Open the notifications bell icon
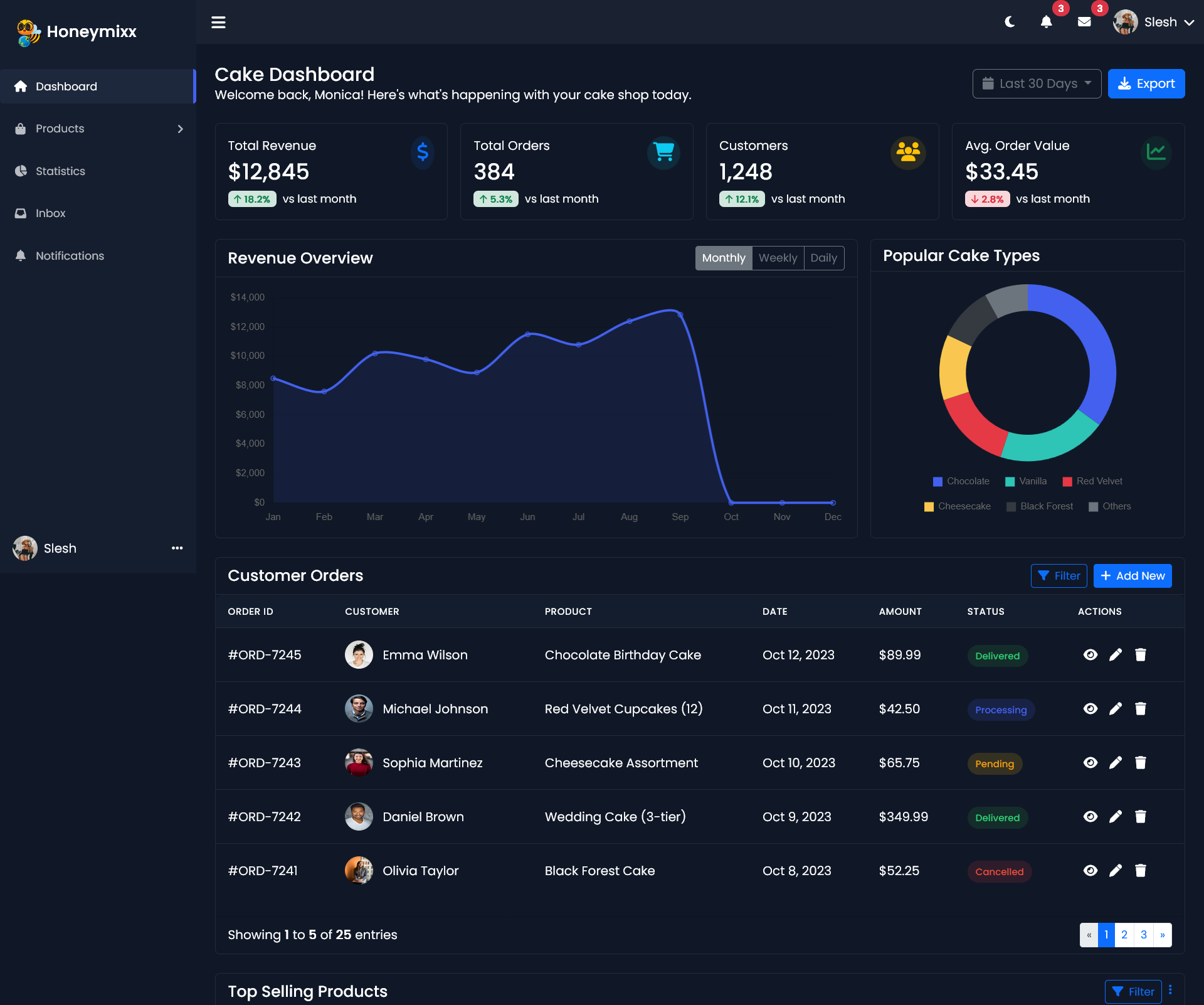 [1046, 23]
